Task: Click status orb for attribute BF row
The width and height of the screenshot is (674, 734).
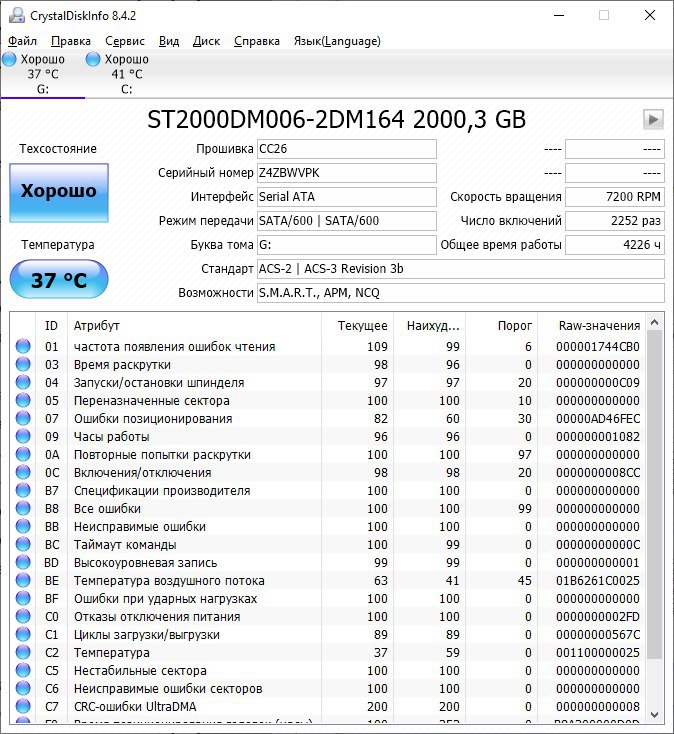Action: click(23, 598)
